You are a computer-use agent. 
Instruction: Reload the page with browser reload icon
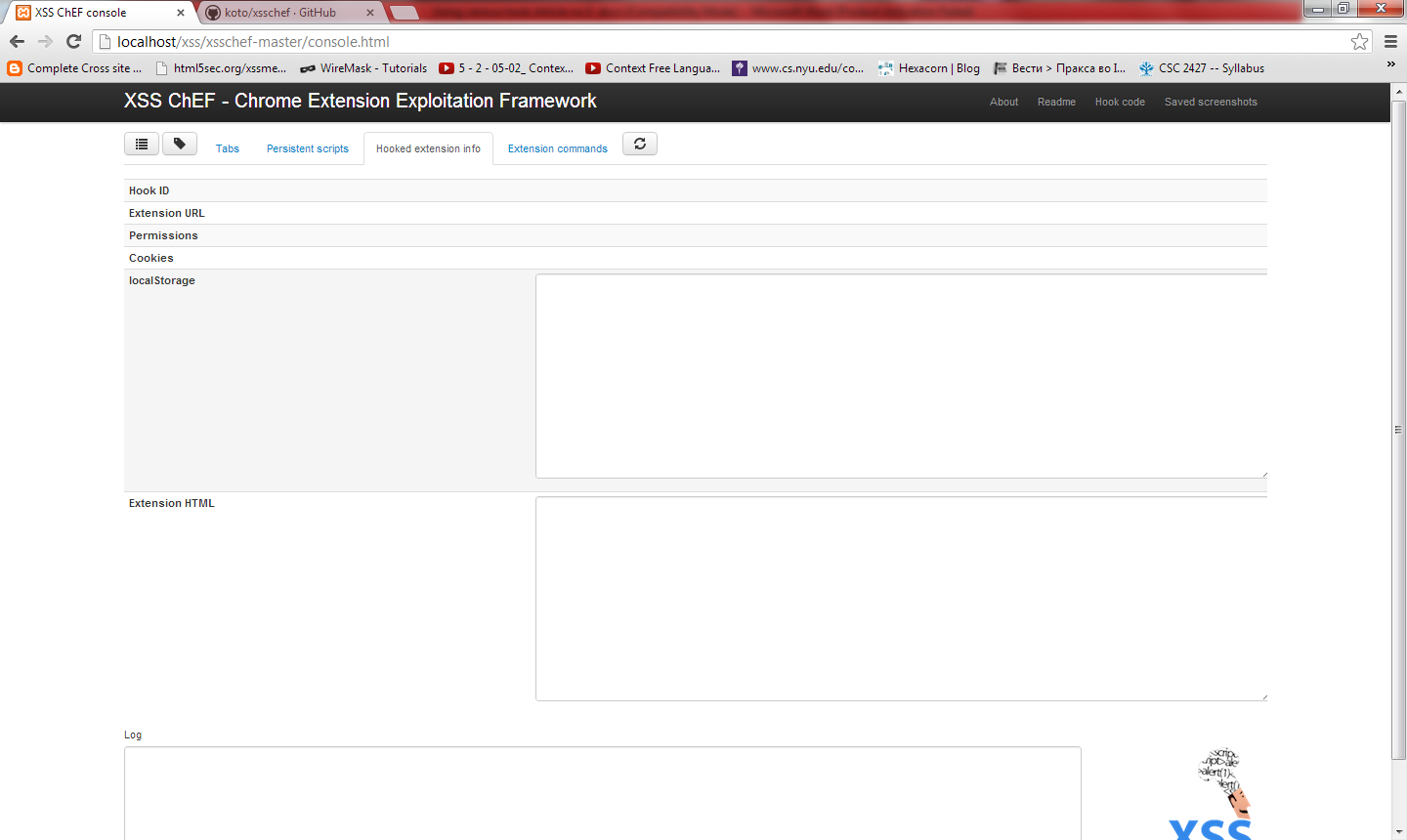tap(73, 41)
